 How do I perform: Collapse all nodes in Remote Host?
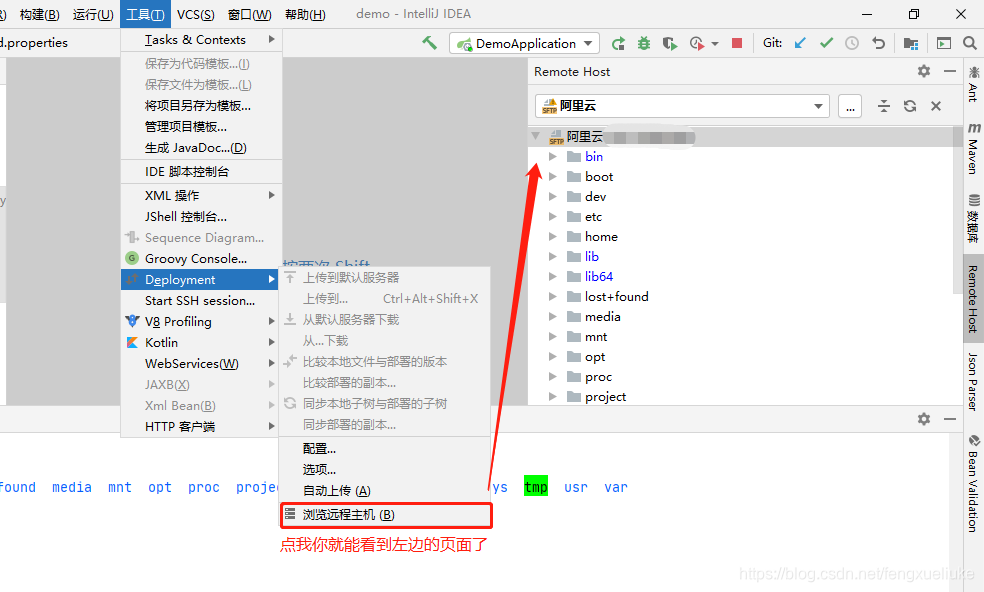click(884, 106)
